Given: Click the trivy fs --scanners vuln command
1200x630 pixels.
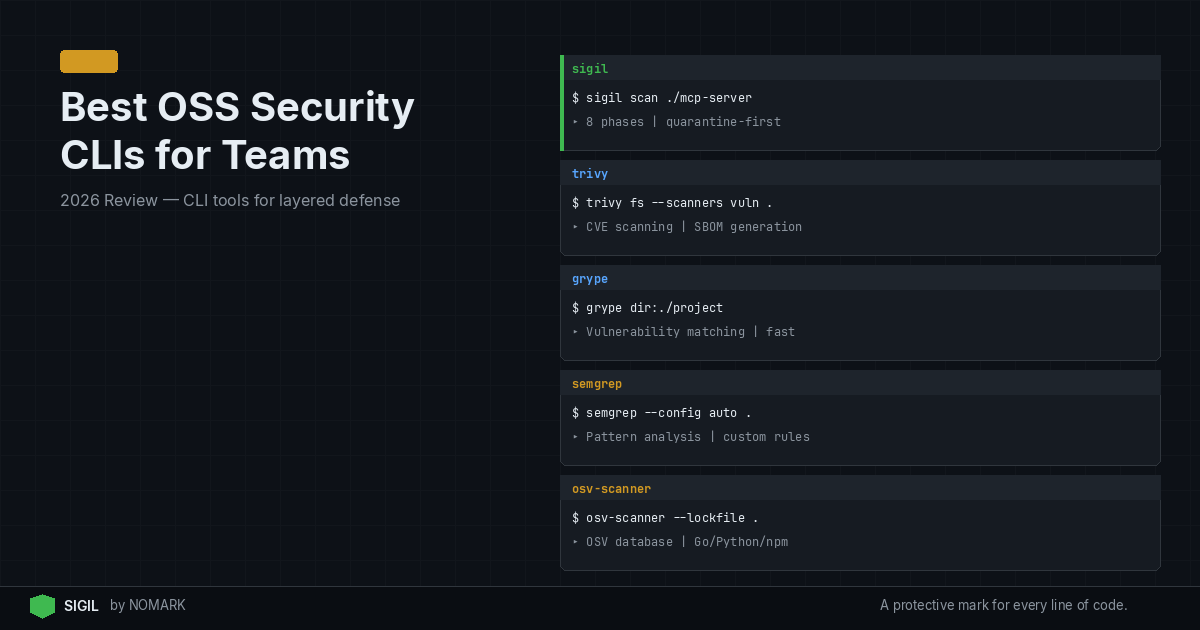Looking at the screenshot, I should (x=672, y=203).
